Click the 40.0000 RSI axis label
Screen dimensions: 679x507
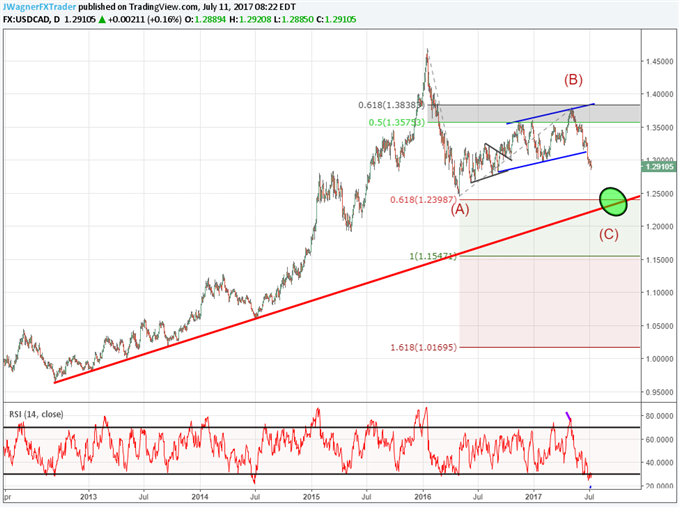click(660, 463)
